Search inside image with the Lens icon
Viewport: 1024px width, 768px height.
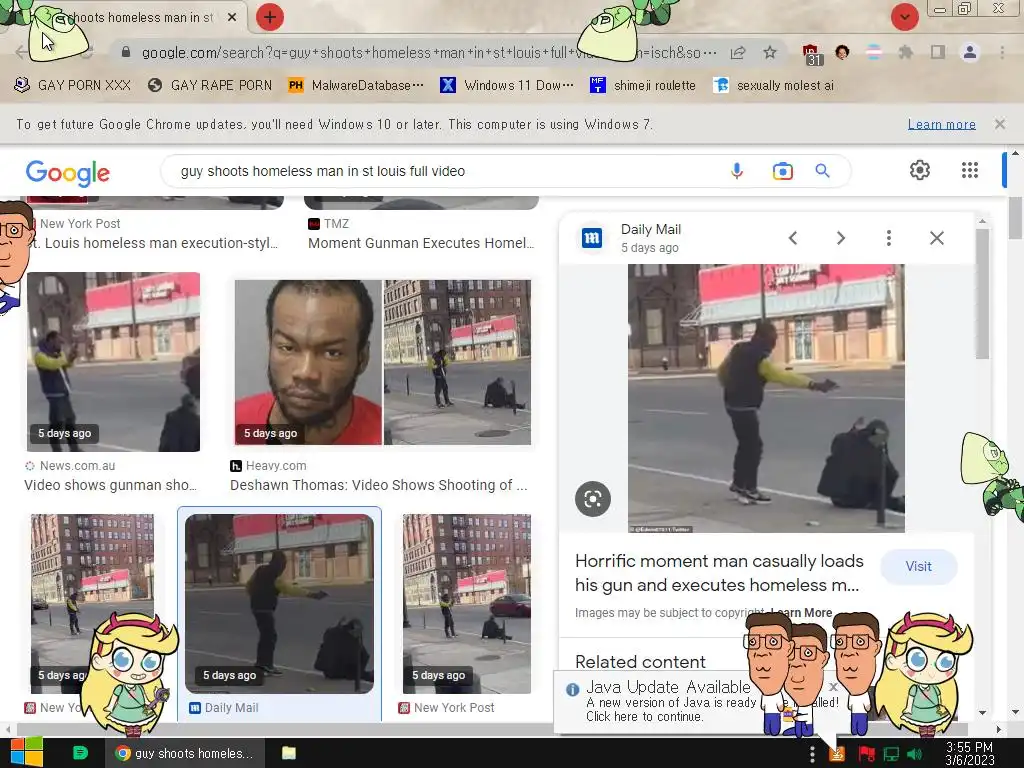pos(593,499)
